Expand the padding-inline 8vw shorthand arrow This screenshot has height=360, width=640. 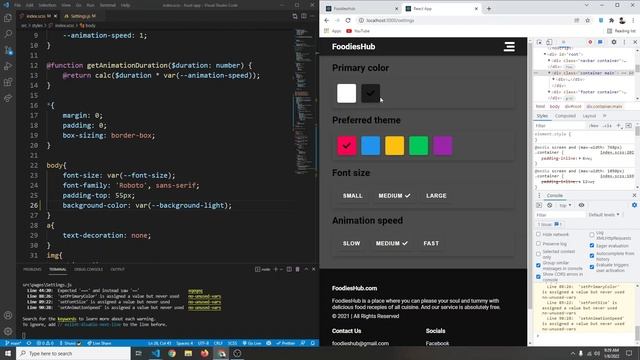point(580,158)
